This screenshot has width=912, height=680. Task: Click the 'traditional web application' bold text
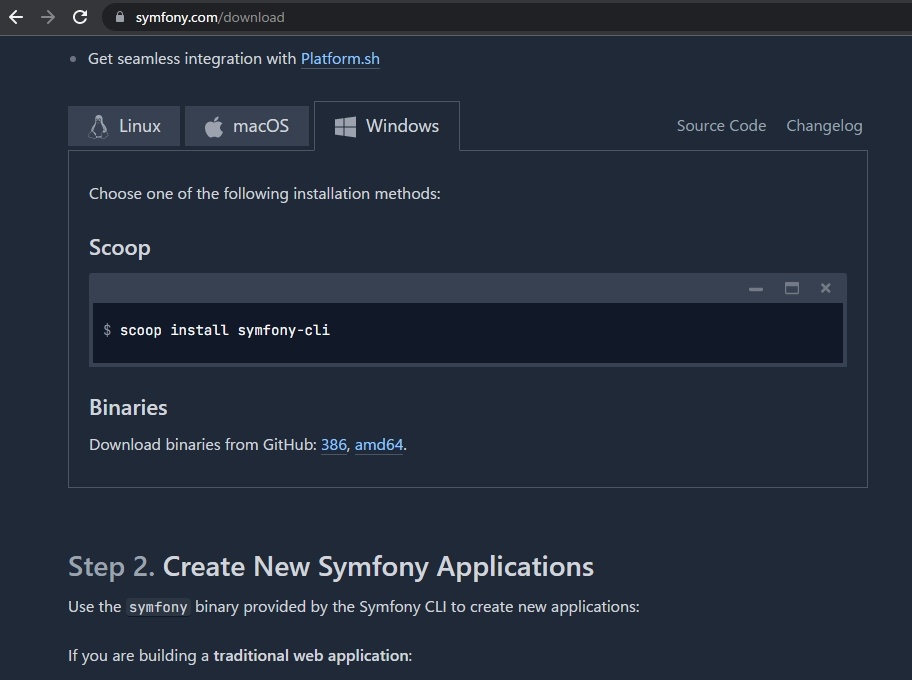311,656
